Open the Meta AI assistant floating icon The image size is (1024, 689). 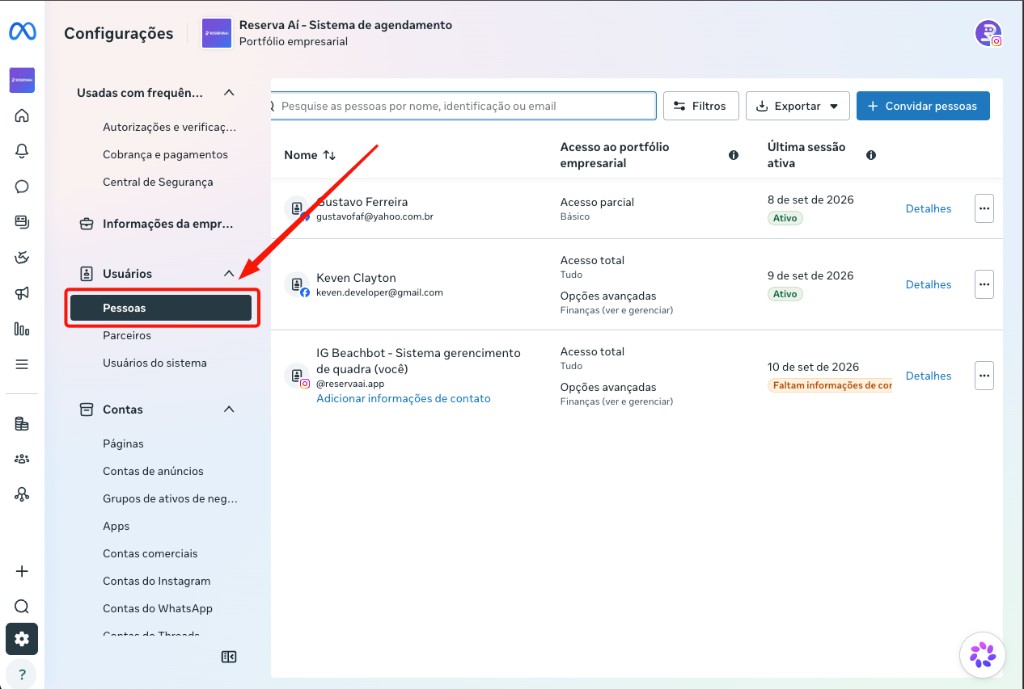tap(982, 654)
